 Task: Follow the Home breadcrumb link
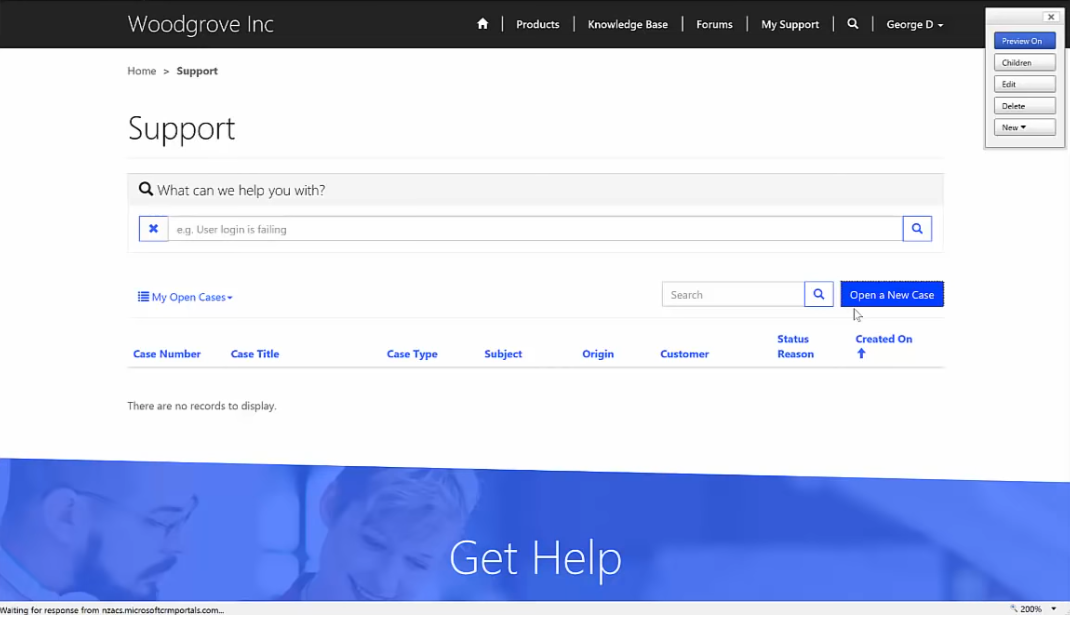pos(141,71)
